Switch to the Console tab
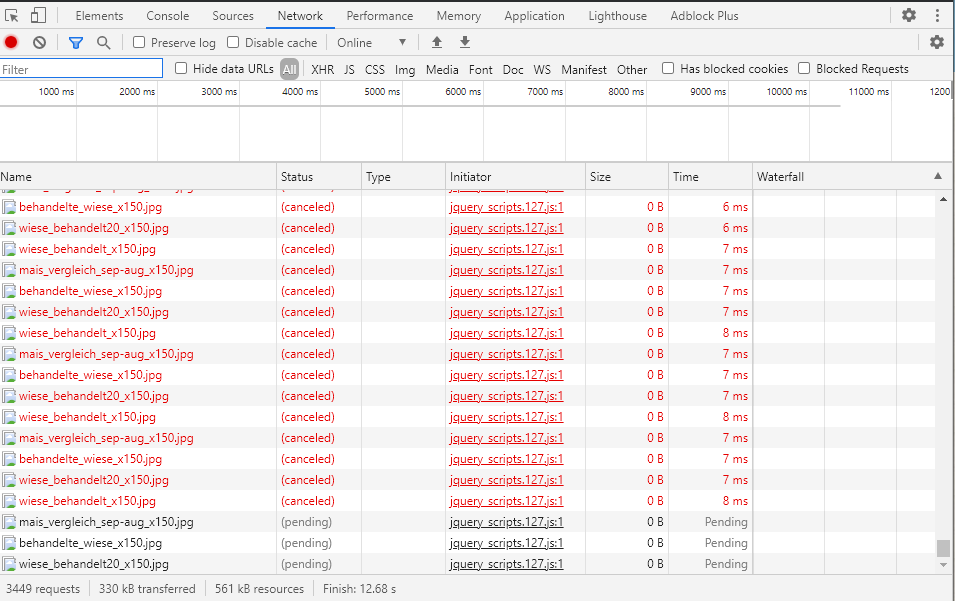This screenshot has width=955, height=601. click(x=167, y=15)
